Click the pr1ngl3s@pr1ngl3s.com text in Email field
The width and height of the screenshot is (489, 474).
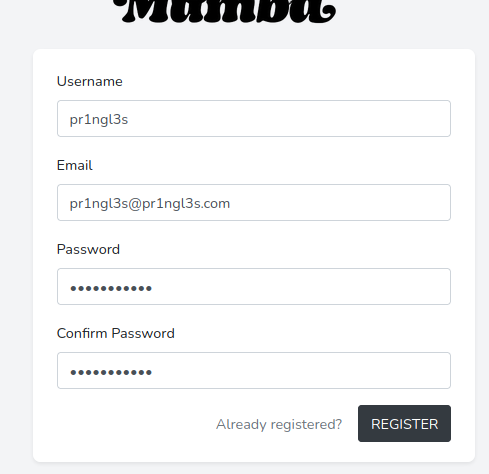tap(150, 204)
